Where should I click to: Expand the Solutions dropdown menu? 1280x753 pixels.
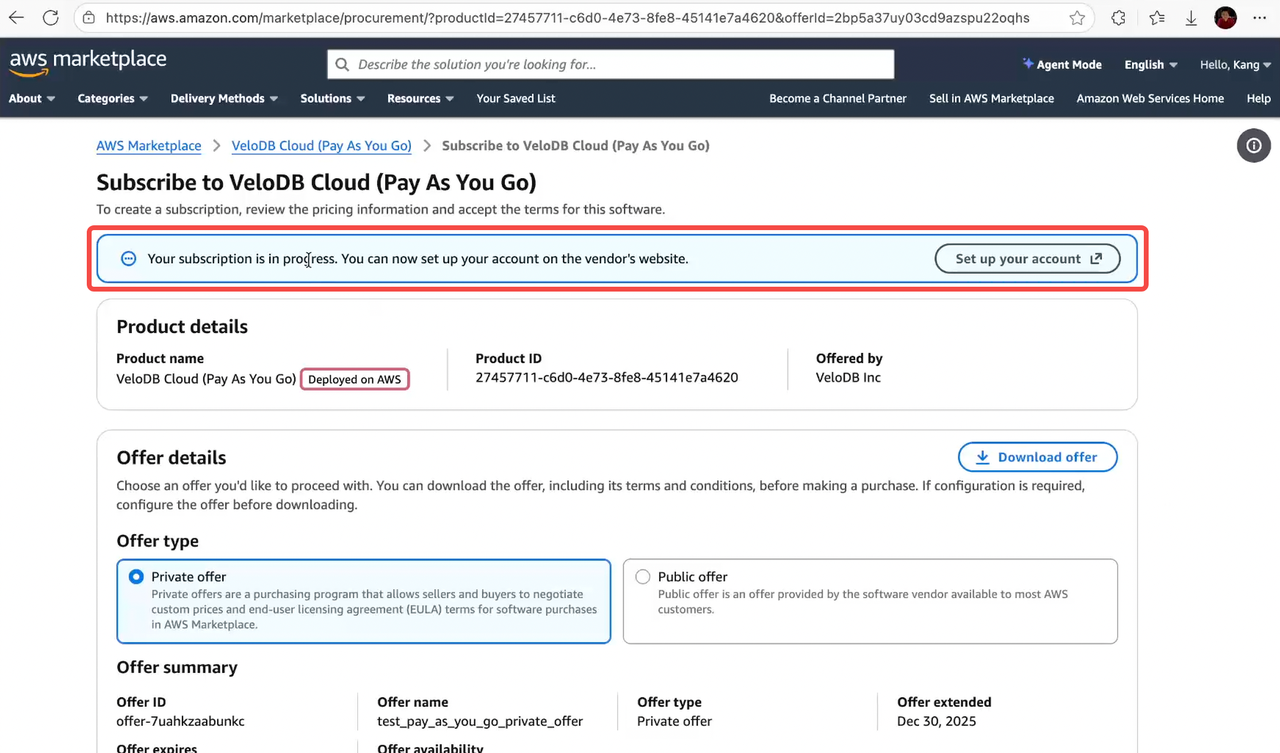click(x=333, y=98)
